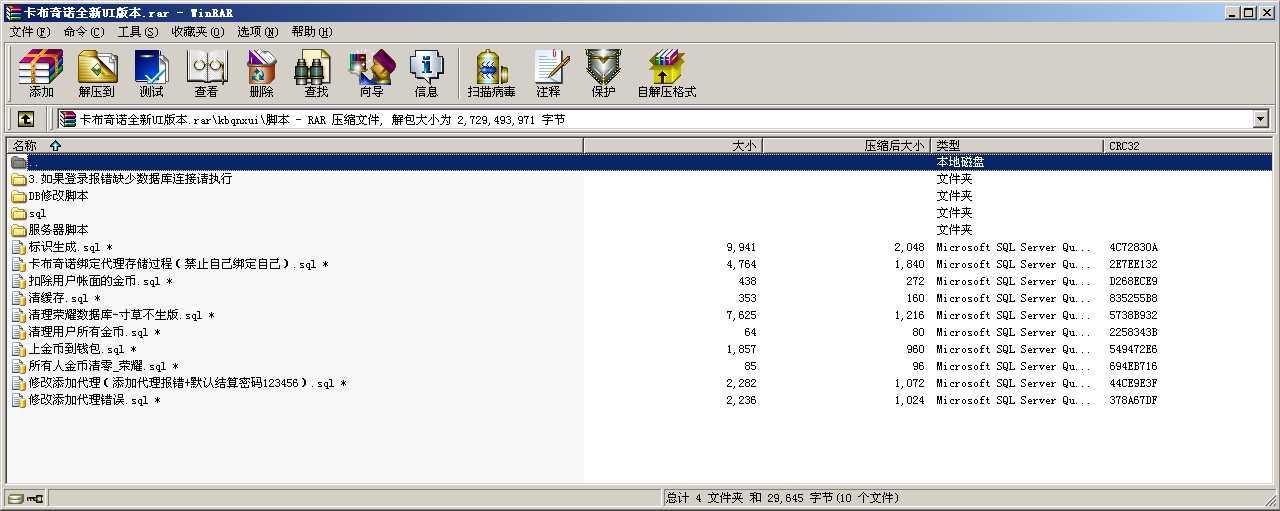Open the address bar dropdown arrow
Screen dimensions: 1280x511
[1260, 119]
